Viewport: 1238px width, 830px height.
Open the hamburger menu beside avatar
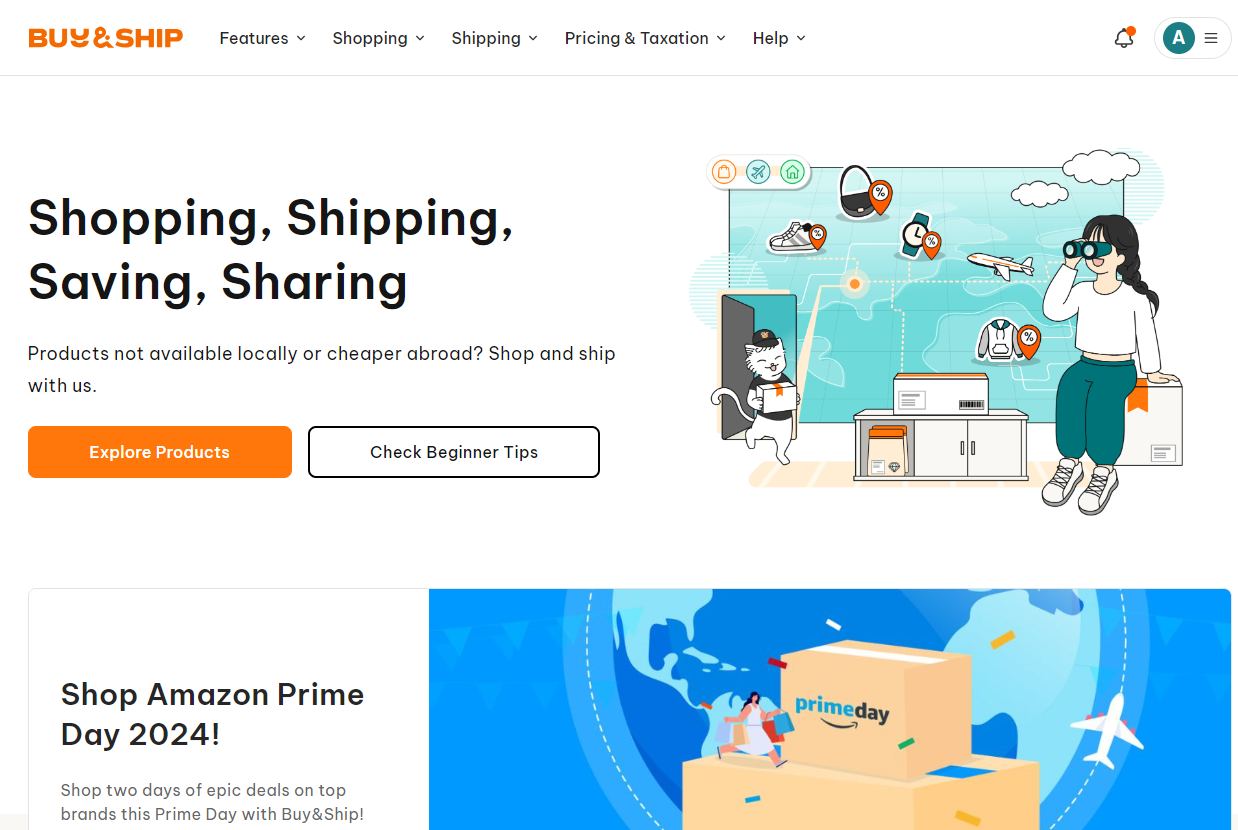pyautogui.click(x=1211, y=38)
